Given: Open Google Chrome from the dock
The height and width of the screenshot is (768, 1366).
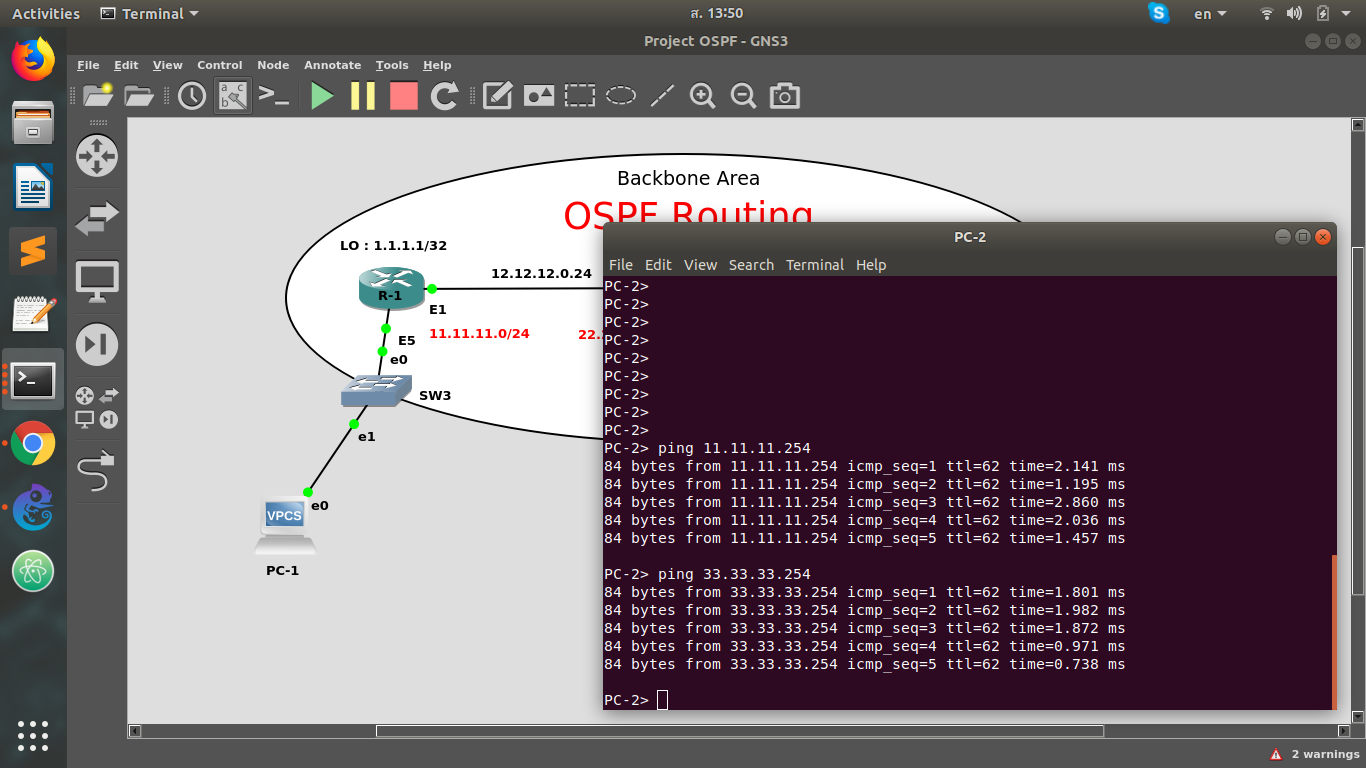Looking at the screenshot, I should click(33, 443).
